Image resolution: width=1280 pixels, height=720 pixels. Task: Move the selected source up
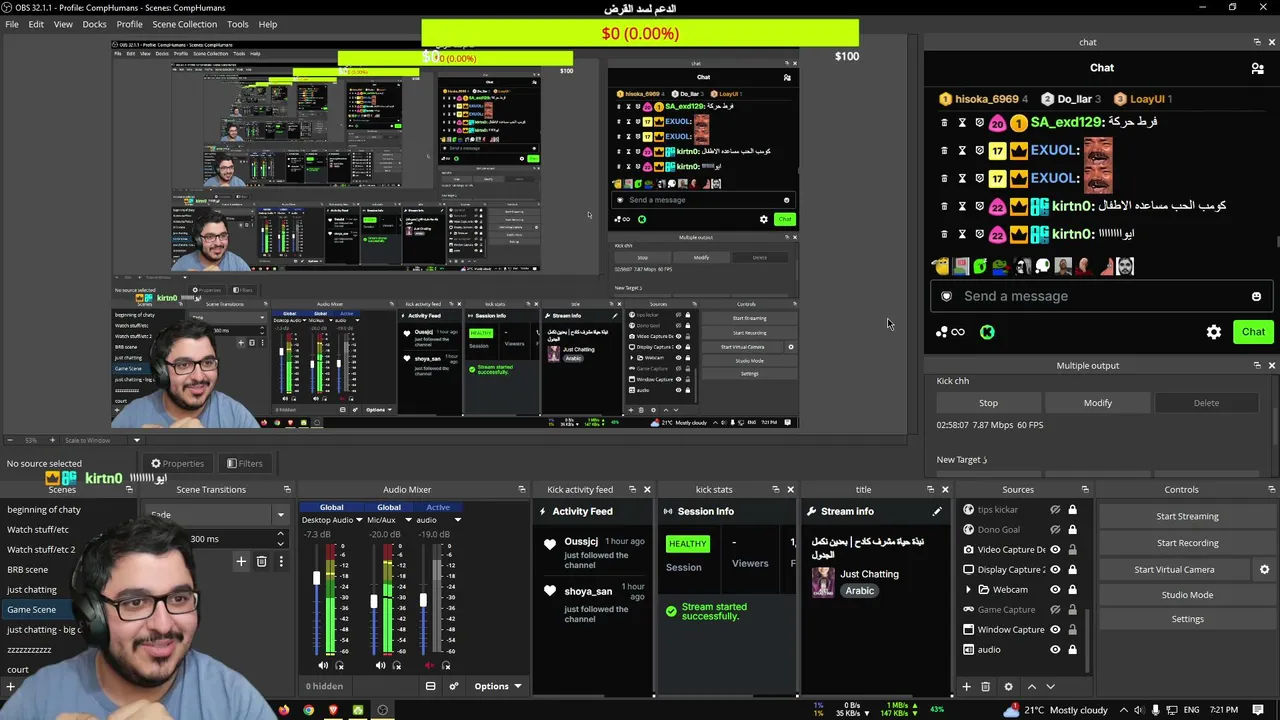tap(1032, 687)
